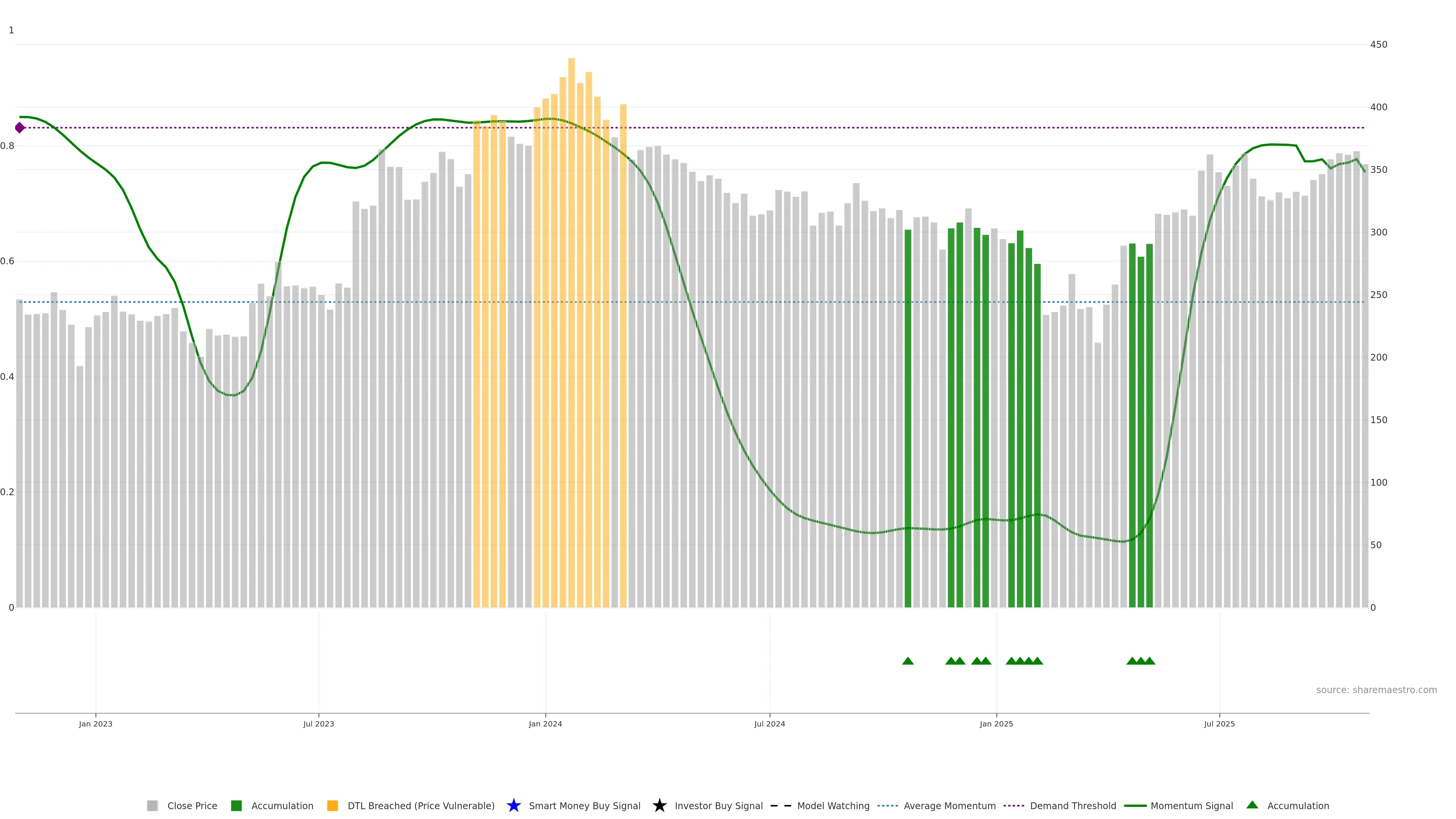Click the rightmost Accumulation triangle marker in the lower panel
Screen dimensions: 1456x819
[x=1150, y=661]
